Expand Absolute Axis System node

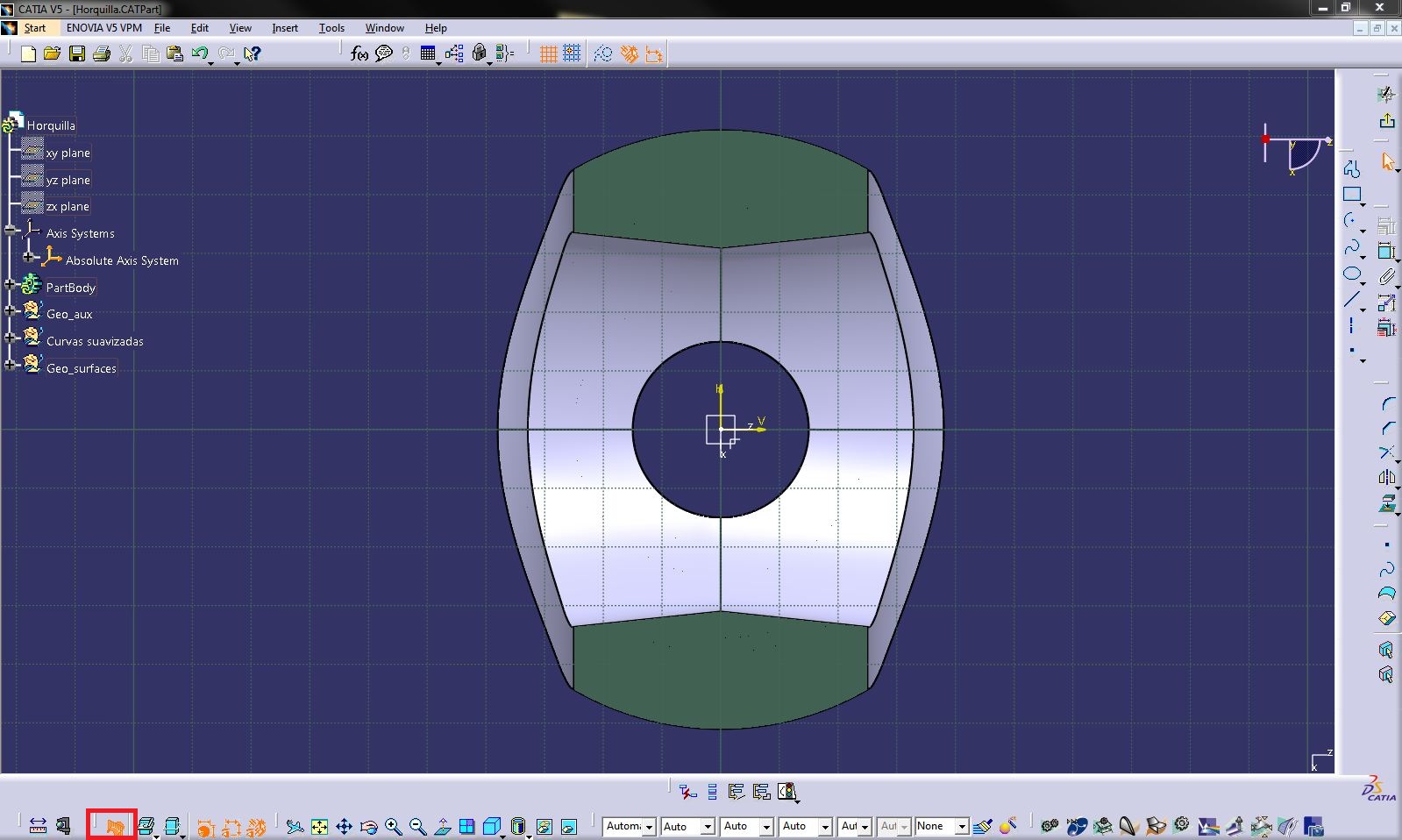29,257
